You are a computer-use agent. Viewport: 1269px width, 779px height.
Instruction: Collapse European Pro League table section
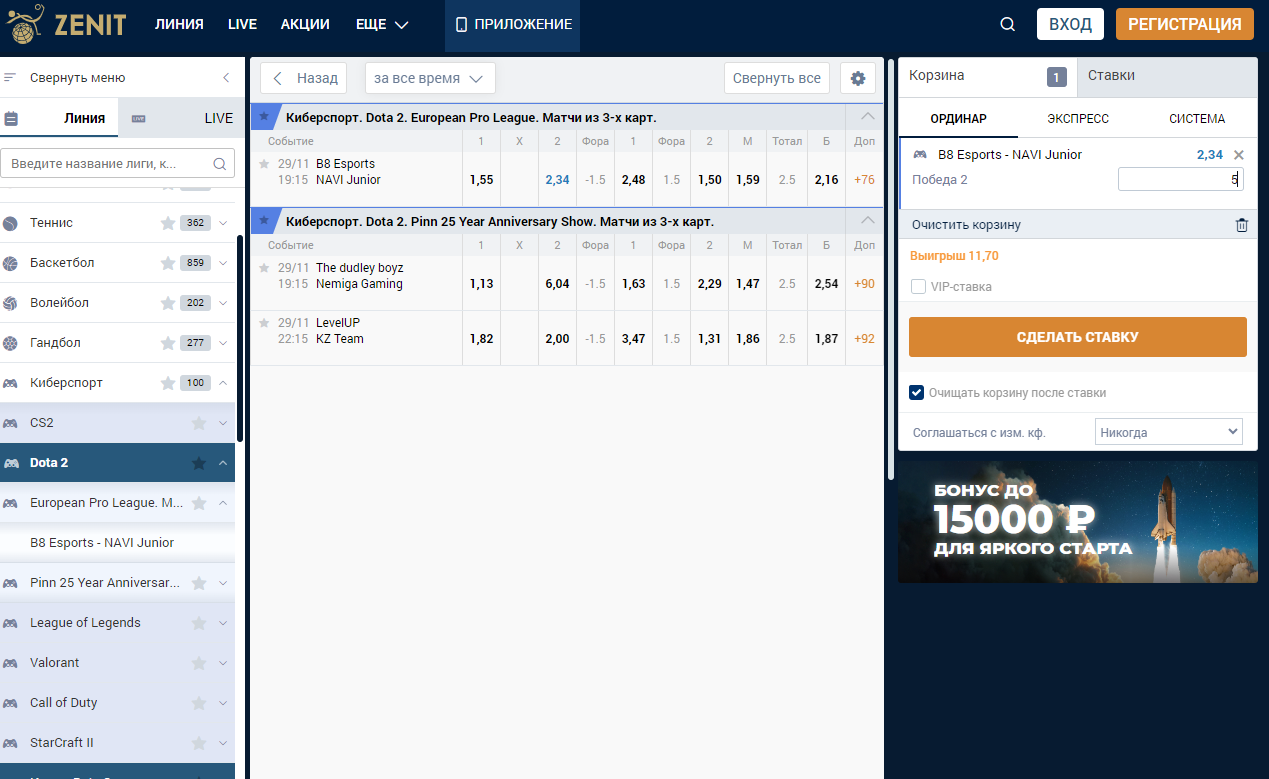click(867, 116)
